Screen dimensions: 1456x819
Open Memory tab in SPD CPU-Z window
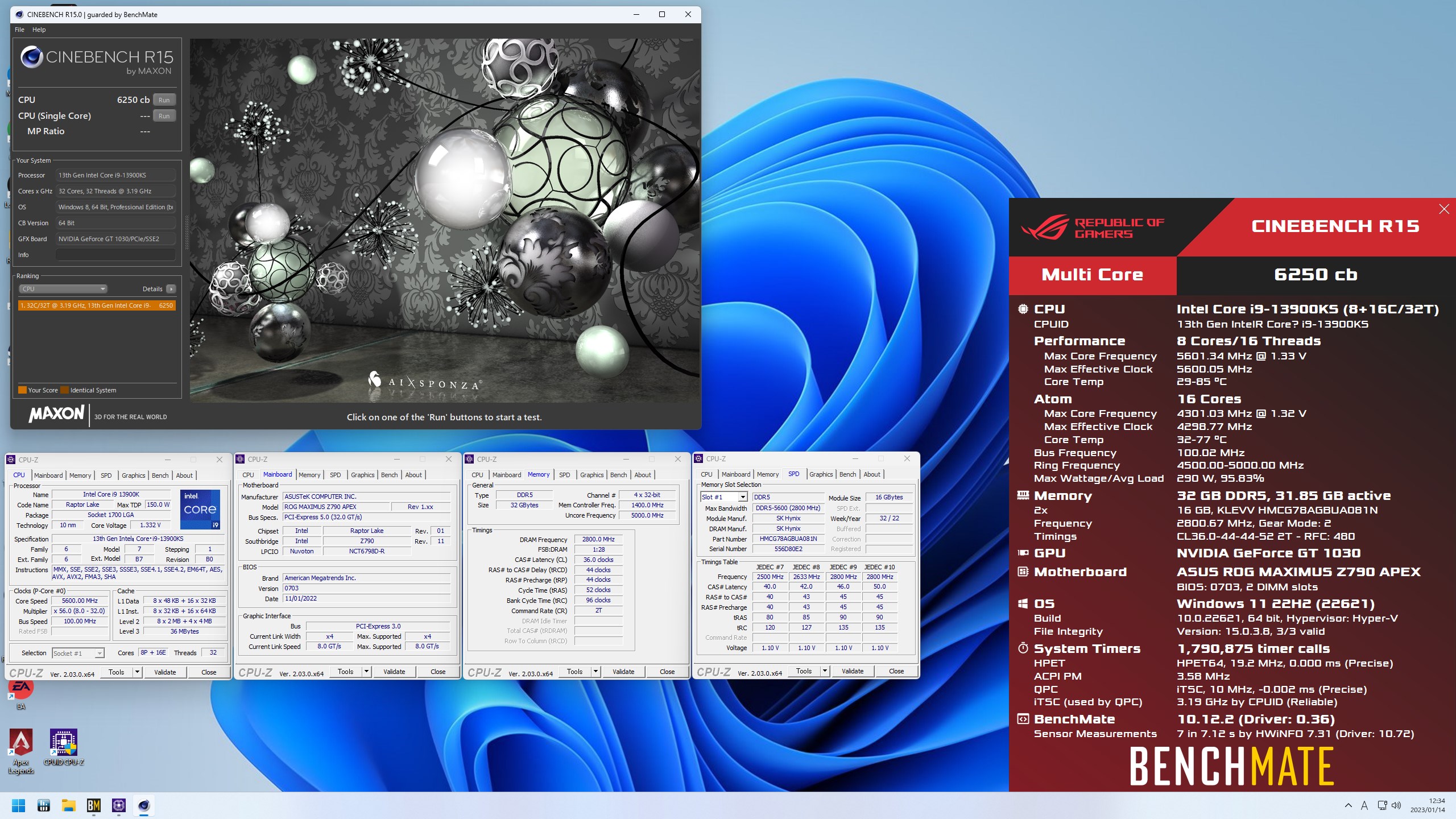(768, 474)
